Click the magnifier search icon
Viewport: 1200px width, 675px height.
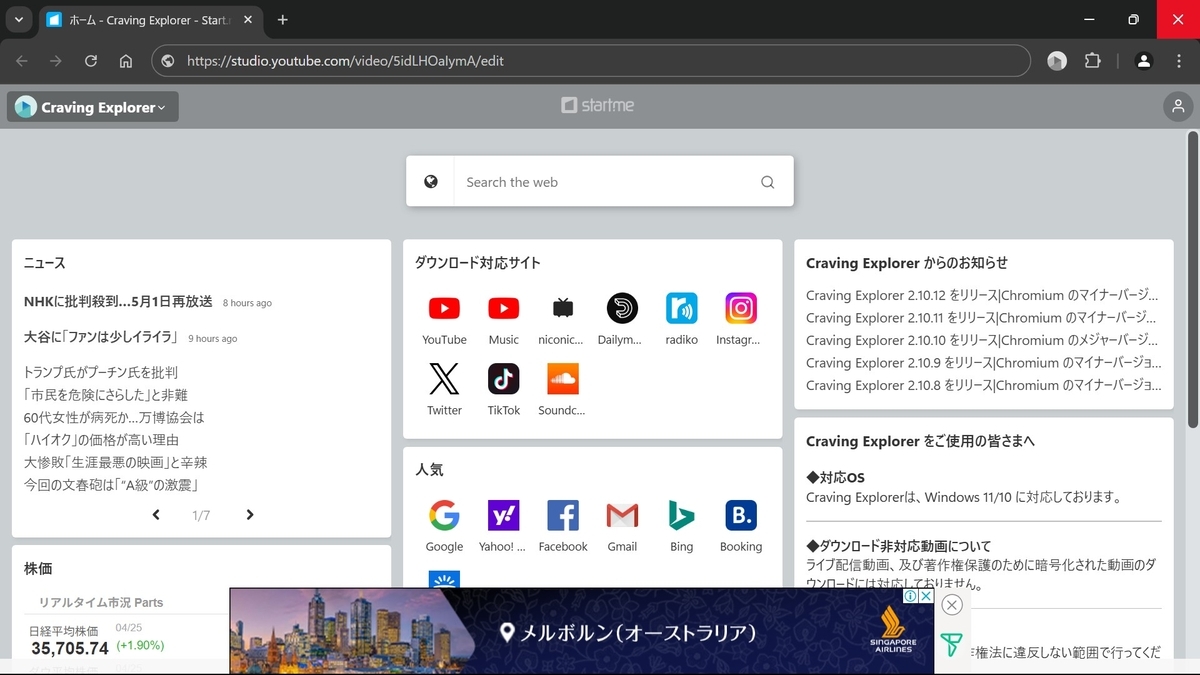767,182
